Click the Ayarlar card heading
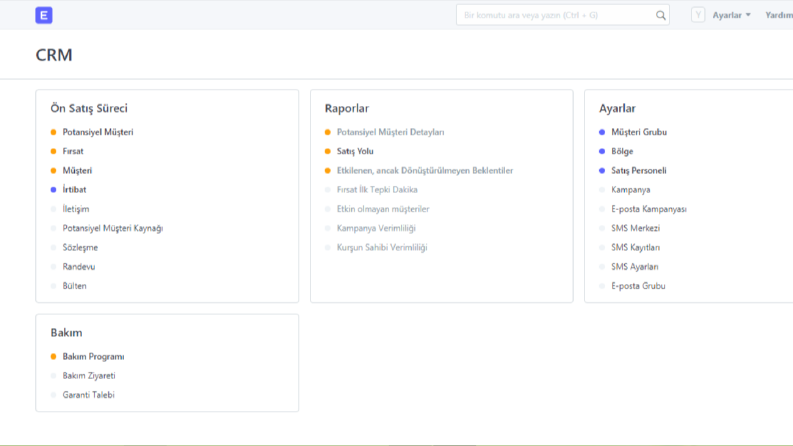793x446 pixels. (x=618, y=108)
